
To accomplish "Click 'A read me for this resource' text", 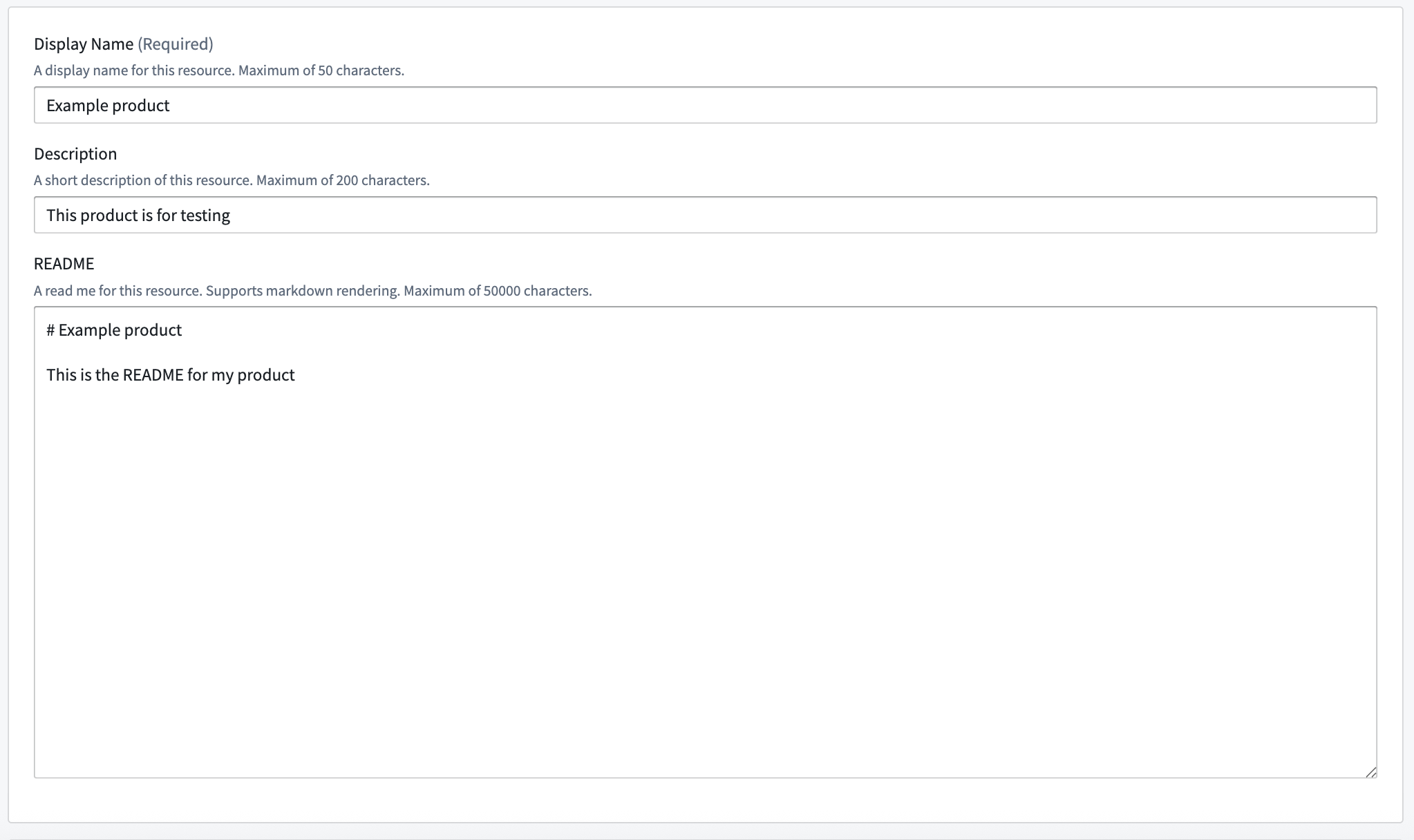I will pos(118,291).
